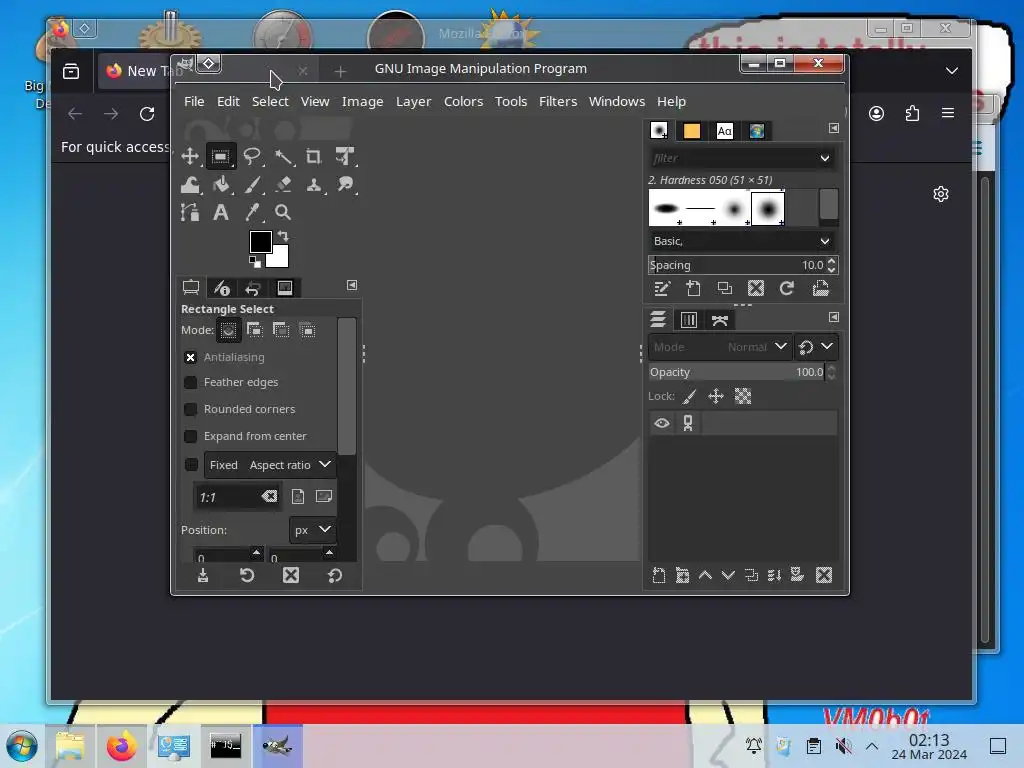Select the Bucket Fill tool
This screenshot has width=1024, height=768.
[x=221, y=184]
